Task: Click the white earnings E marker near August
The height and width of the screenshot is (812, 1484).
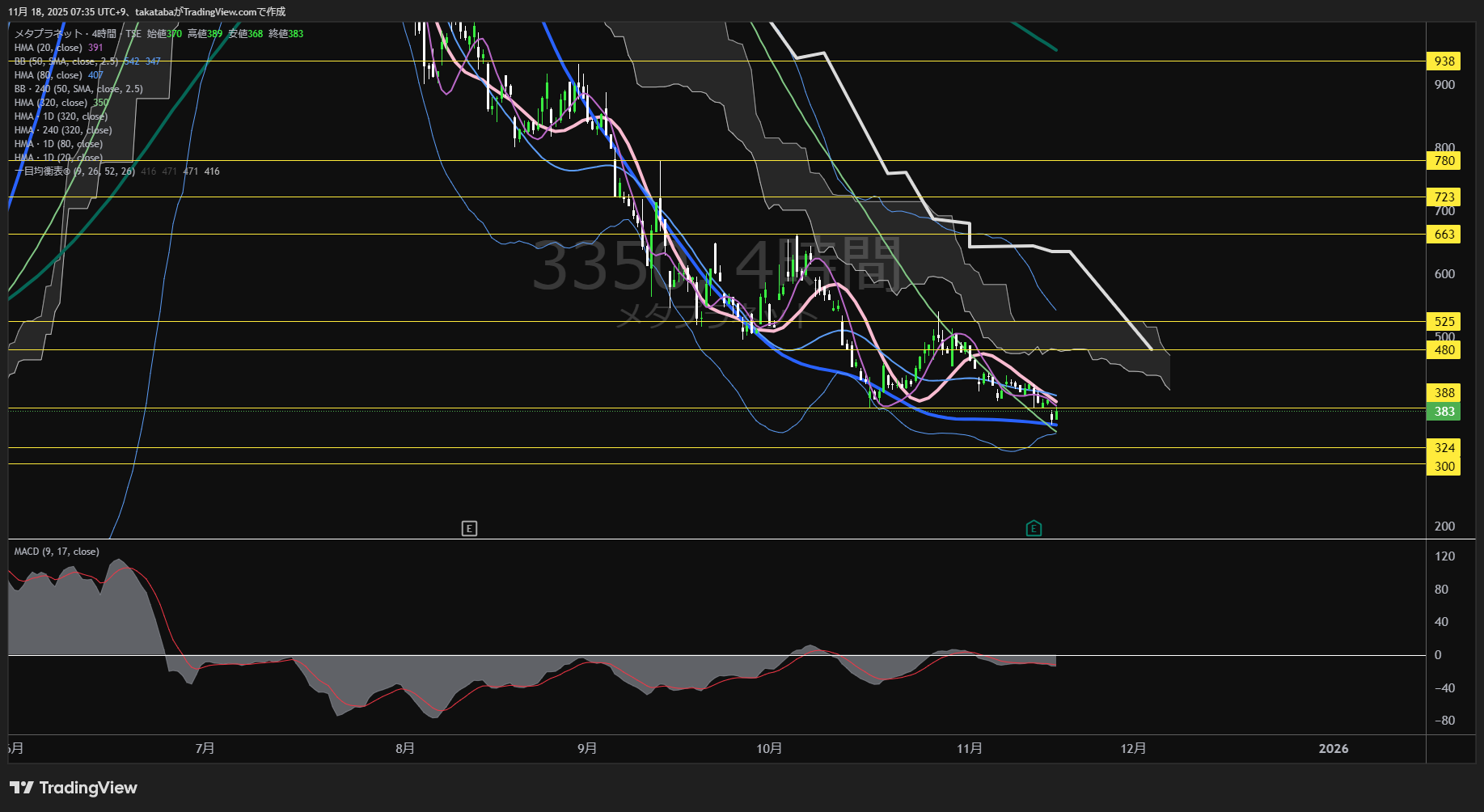Action: click(x=469, y=529)
